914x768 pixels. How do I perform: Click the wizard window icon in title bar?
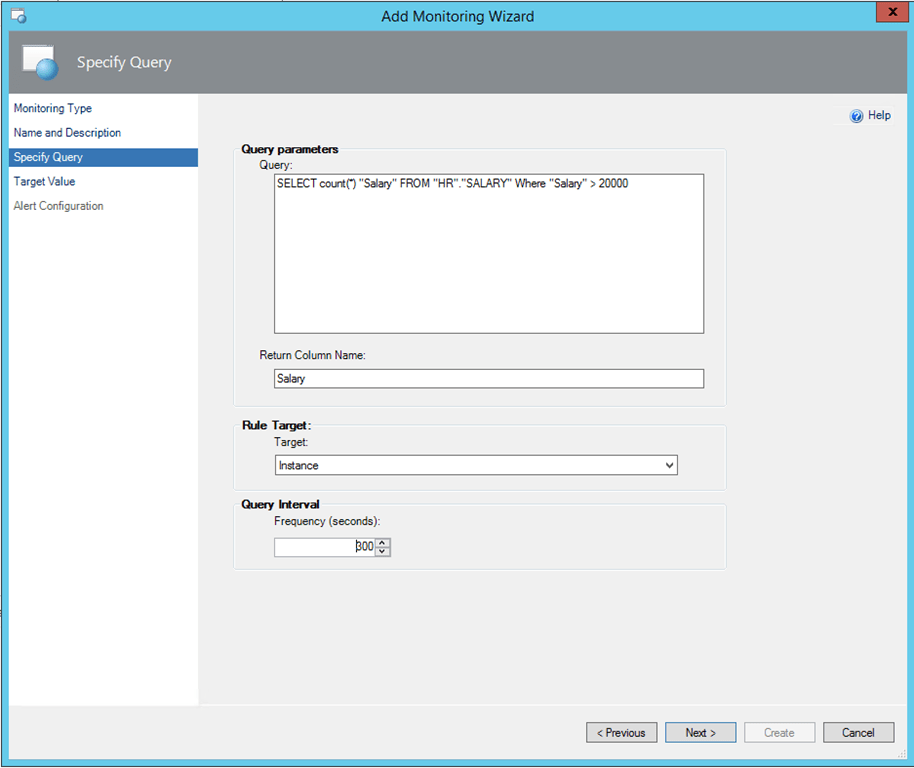click(x=18, y=16)
